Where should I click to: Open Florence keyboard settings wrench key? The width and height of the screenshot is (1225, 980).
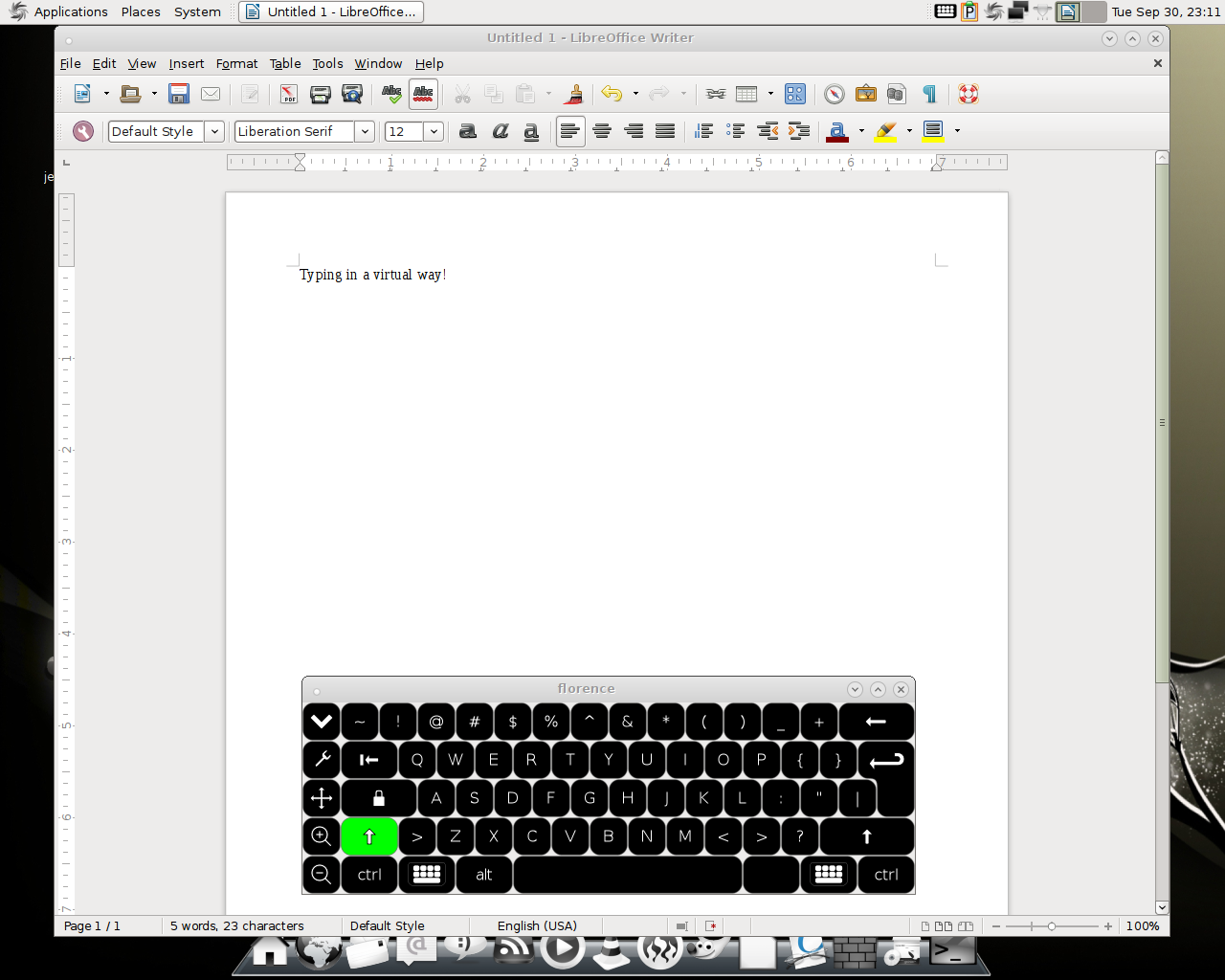pyautogui.click(x=322, y=760)
